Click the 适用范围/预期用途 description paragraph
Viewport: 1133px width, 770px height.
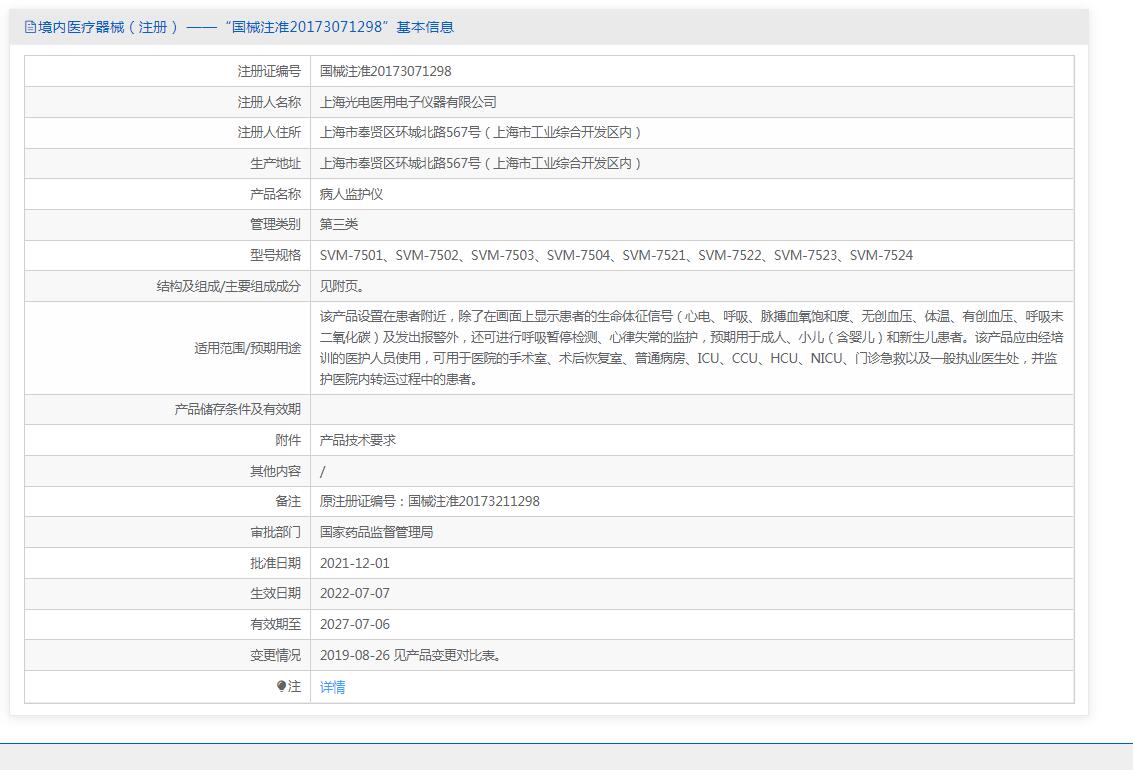[x=691, y=347]
